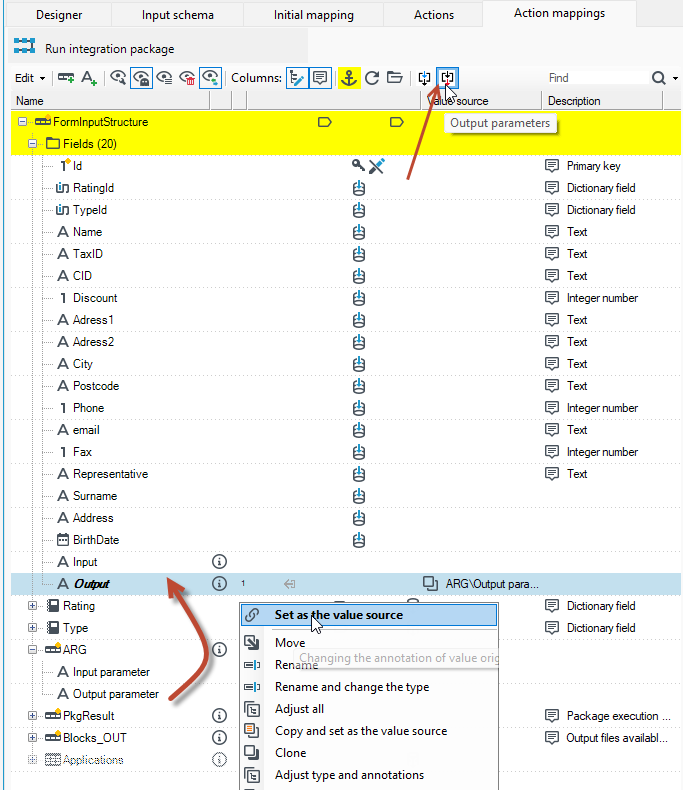Select the Postcode field row

346,386
